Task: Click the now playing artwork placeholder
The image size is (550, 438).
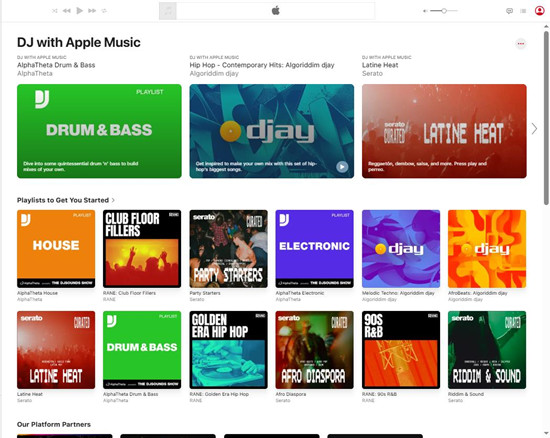Action: (x=168, y=11)
